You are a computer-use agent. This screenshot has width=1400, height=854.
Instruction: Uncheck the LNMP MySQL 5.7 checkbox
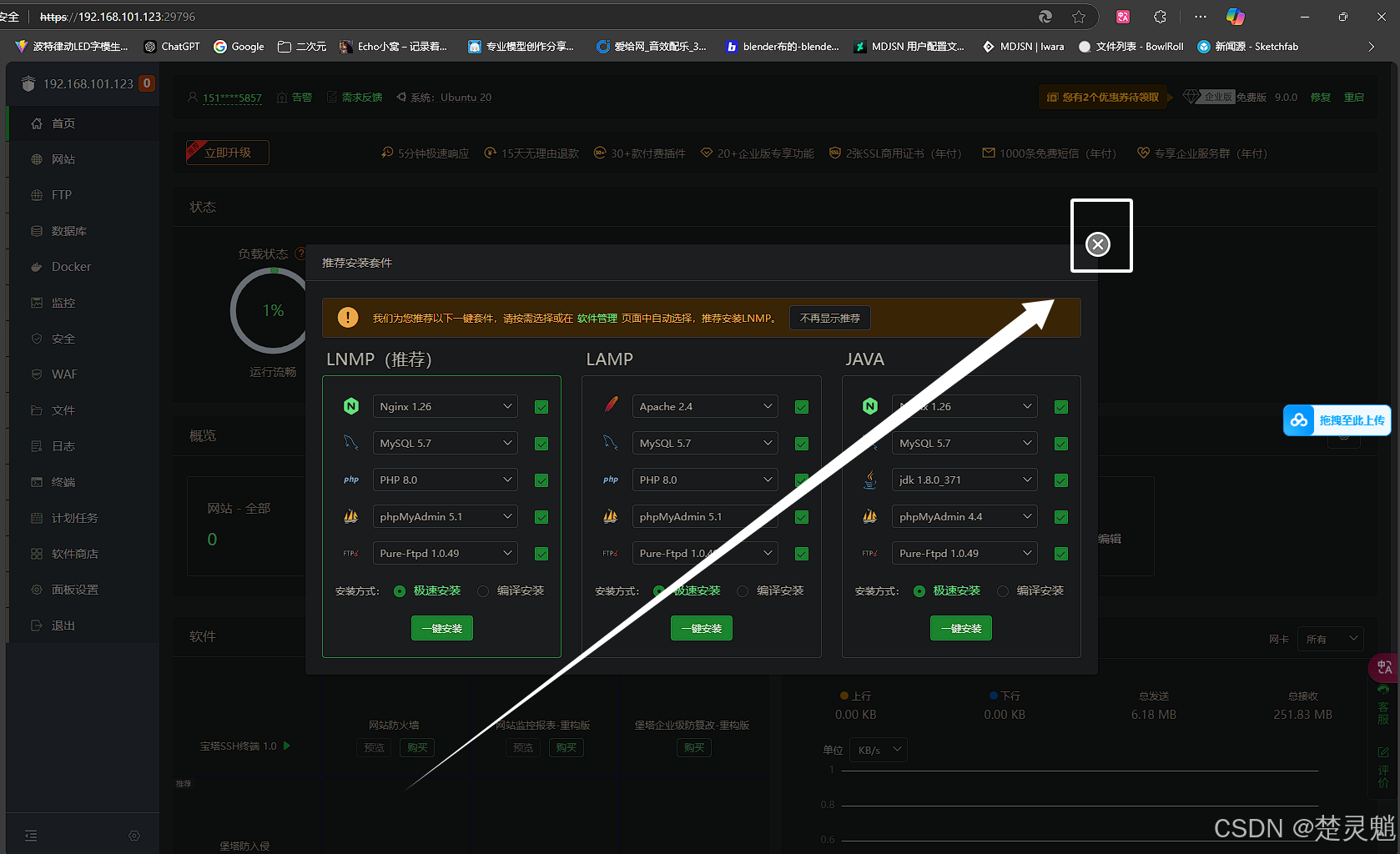click(x=541, y=444)
